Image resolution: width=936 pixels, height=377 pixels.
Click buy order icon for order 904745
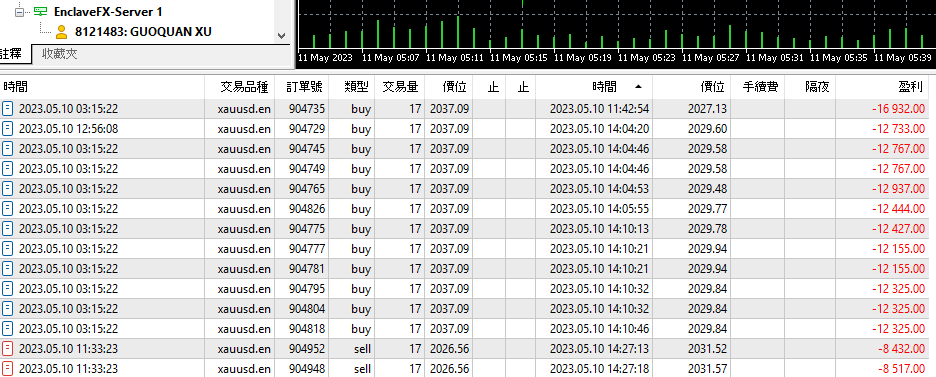click(8, 149)
